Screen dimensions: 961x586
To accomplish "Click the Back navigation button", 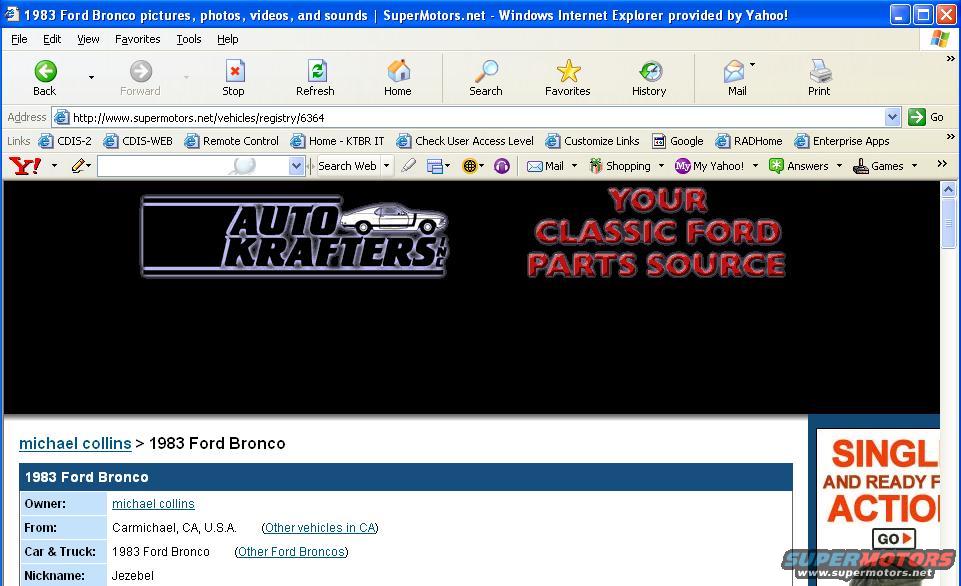I will coord(45,78).
